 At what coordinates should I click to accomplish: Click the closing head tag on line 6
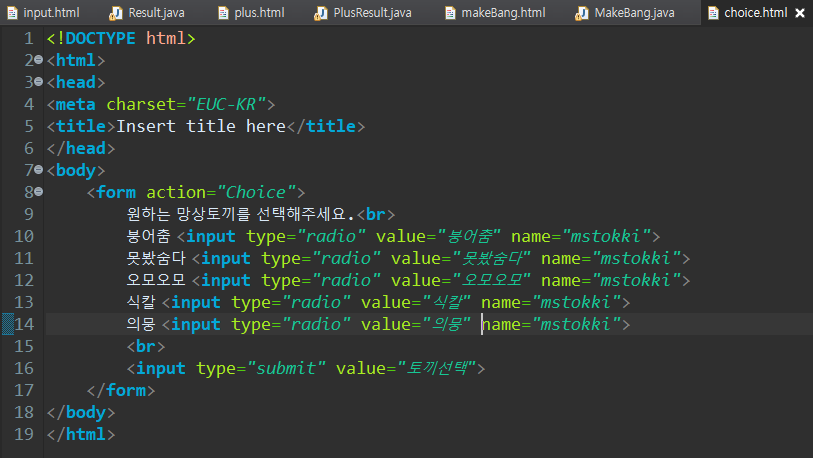81,148
